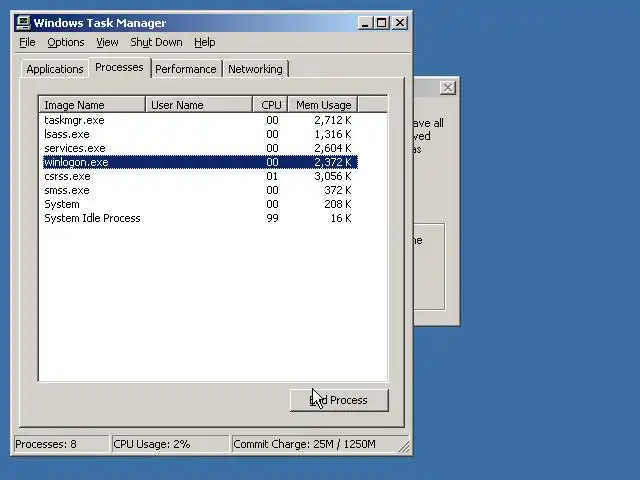
Task: Select the taskmgr.exe process row
Action: (200, 120)
